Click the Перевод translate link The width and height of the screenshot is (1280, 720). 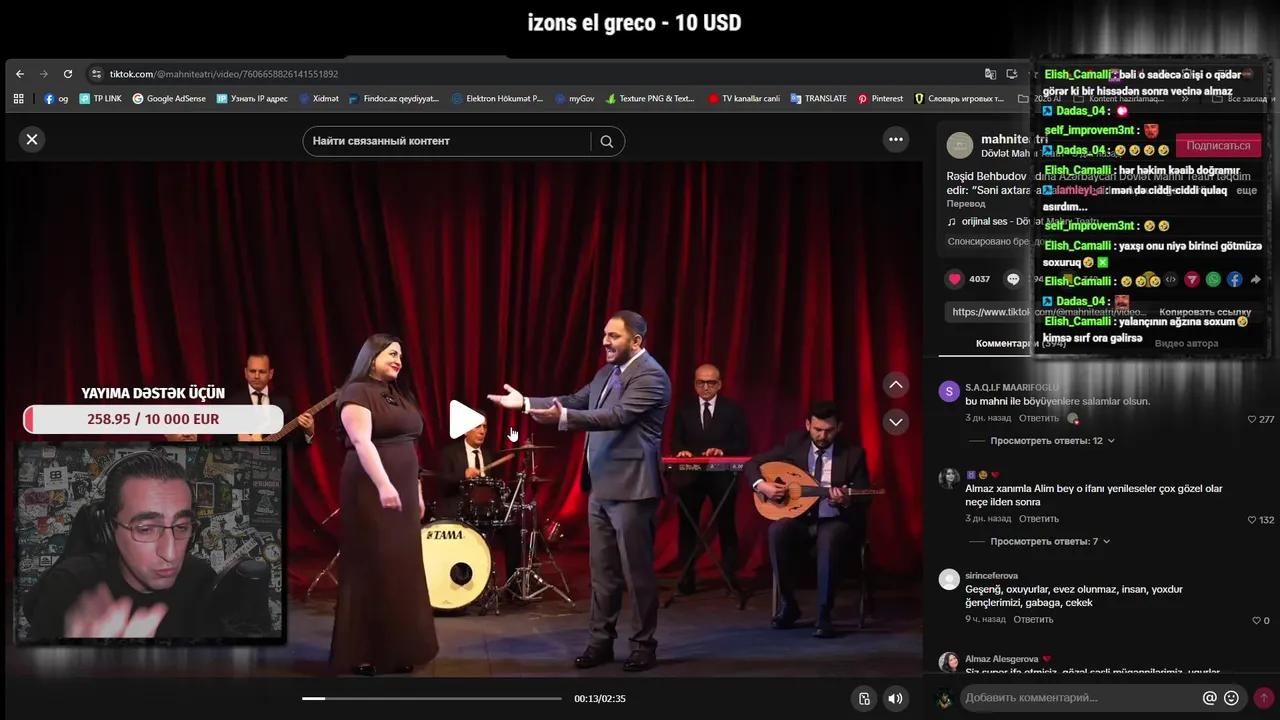(966, 204)
